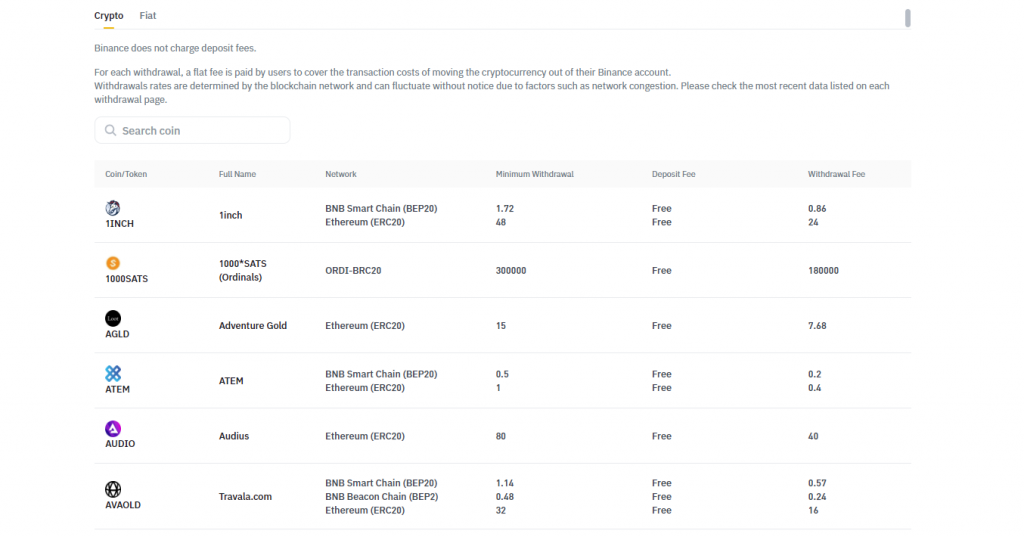Focus the Search coin input field
Screen dimensions: 1024x537
pos(200,131)
